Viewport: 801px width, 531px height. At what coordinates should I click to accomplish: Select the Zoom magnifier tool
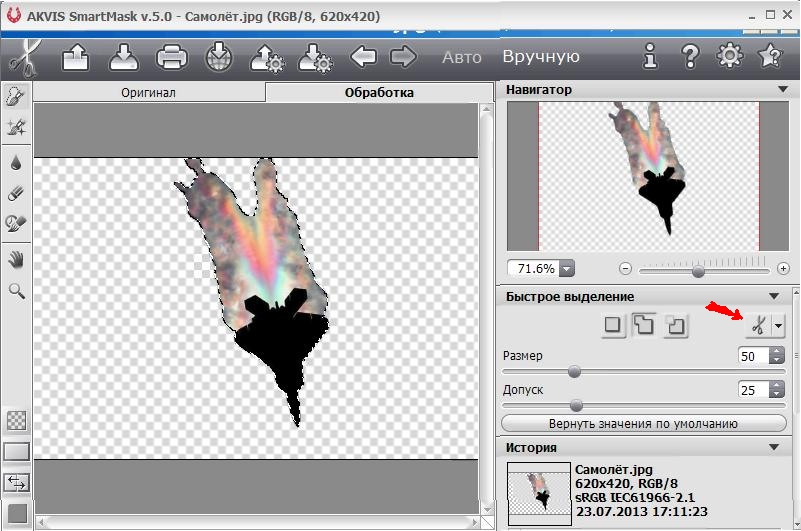point(16,291)
